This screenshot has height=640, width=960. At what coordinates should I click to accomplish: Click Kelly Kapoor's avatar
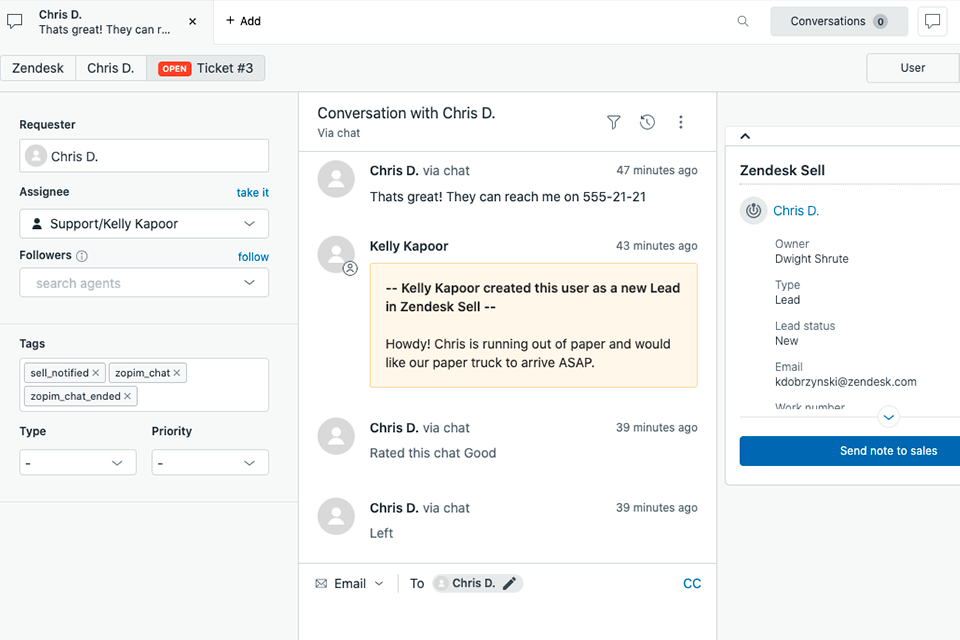pyautogui.click(x=336, y=254)
